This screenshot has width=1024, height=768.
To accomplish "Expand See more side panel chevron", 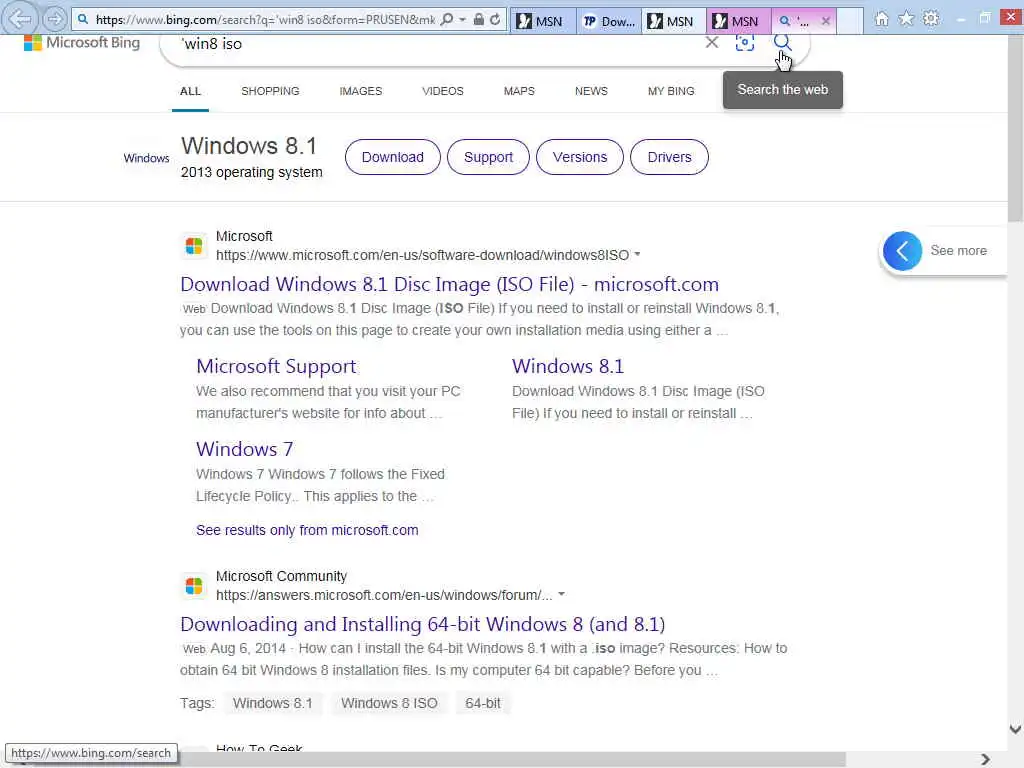I will tap(903, 251).
